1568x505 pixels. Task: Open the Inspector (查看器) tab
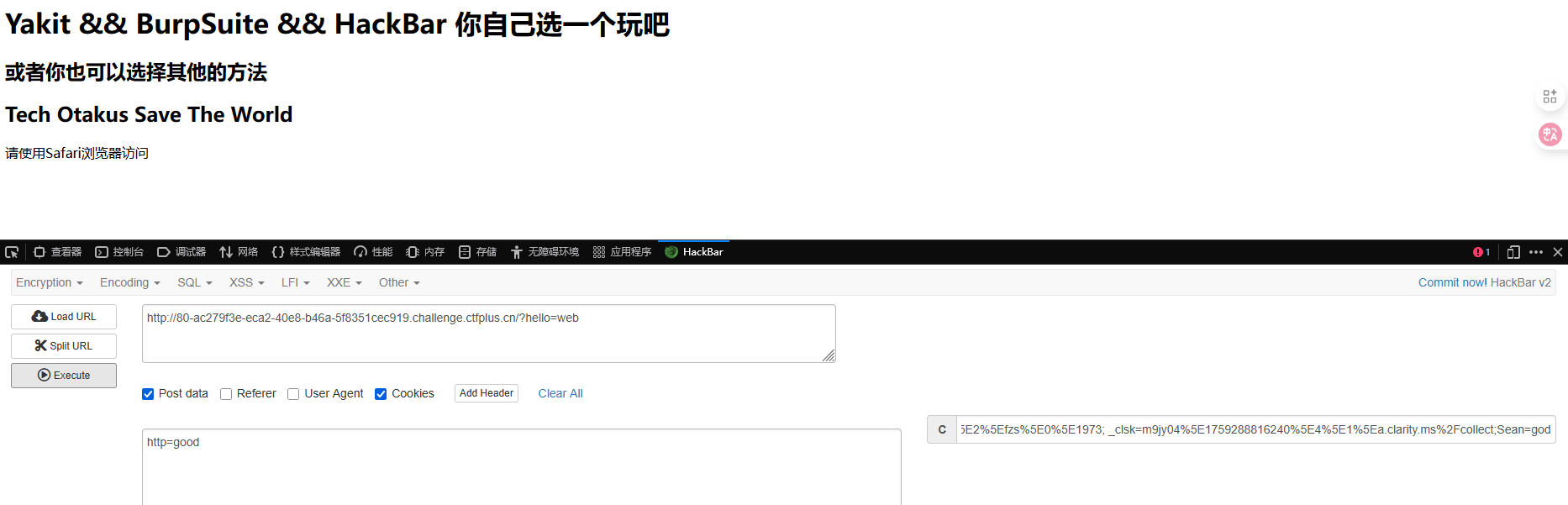click(x=57, y=252)
